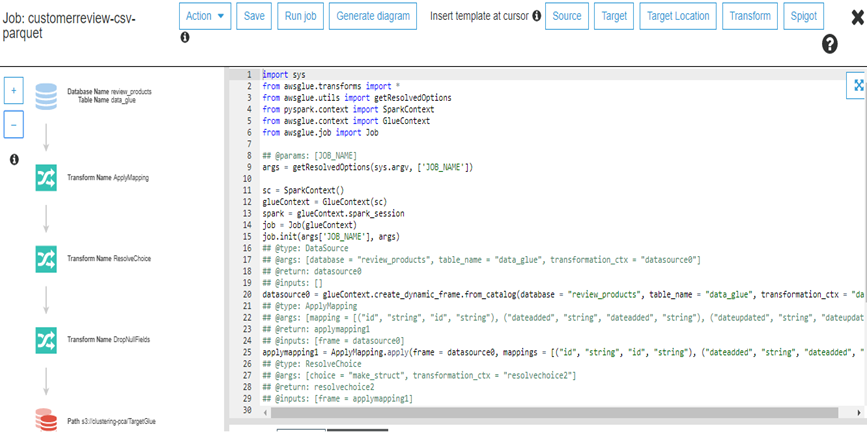This screenshot has height=433, width=867.
Task: Click line number 1 in gutter
Action: pyautogui.click(x=249, y=74)
